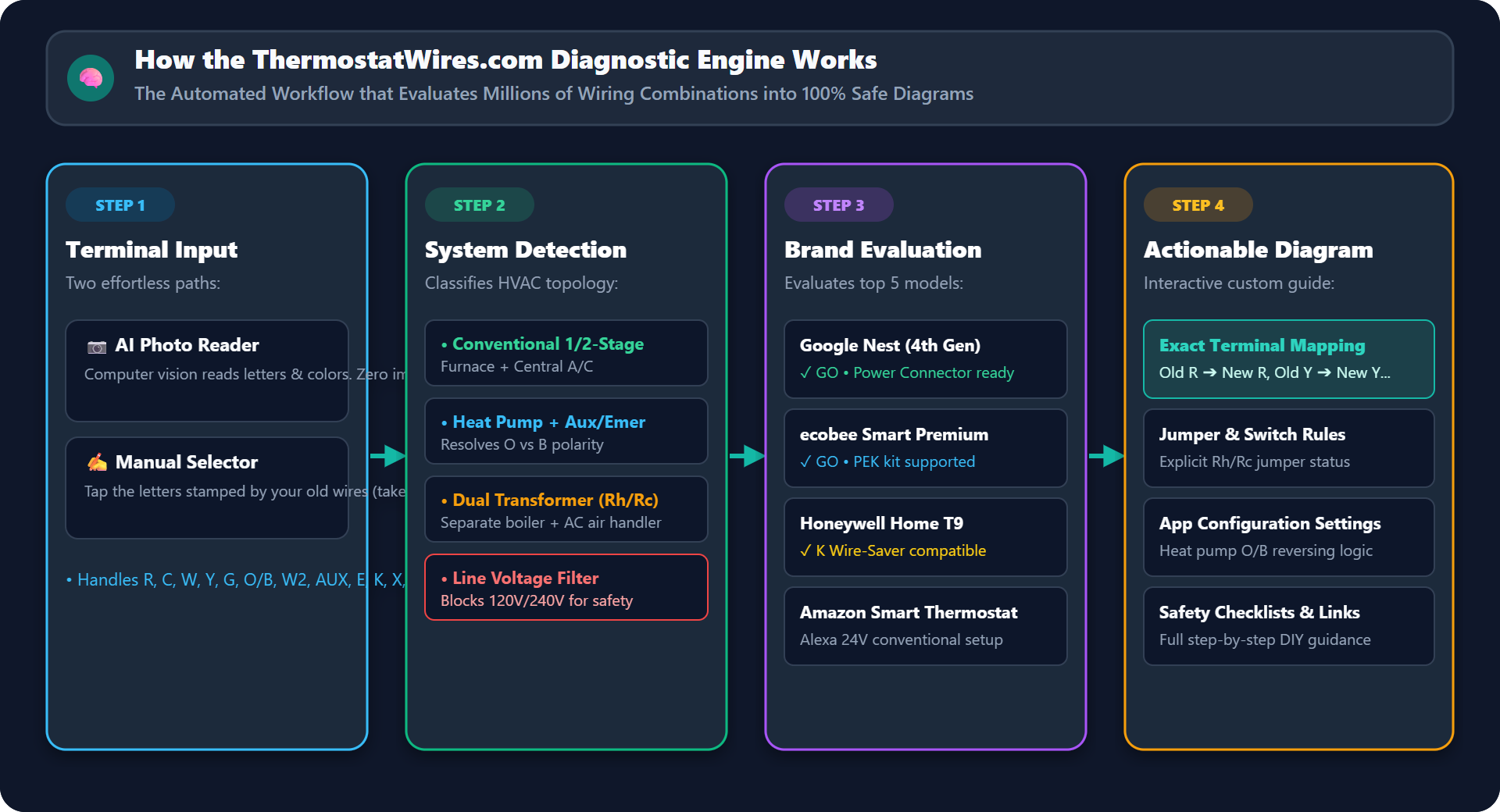Click 'Blocks 120V/240V for safety' text

pos(537,601)
